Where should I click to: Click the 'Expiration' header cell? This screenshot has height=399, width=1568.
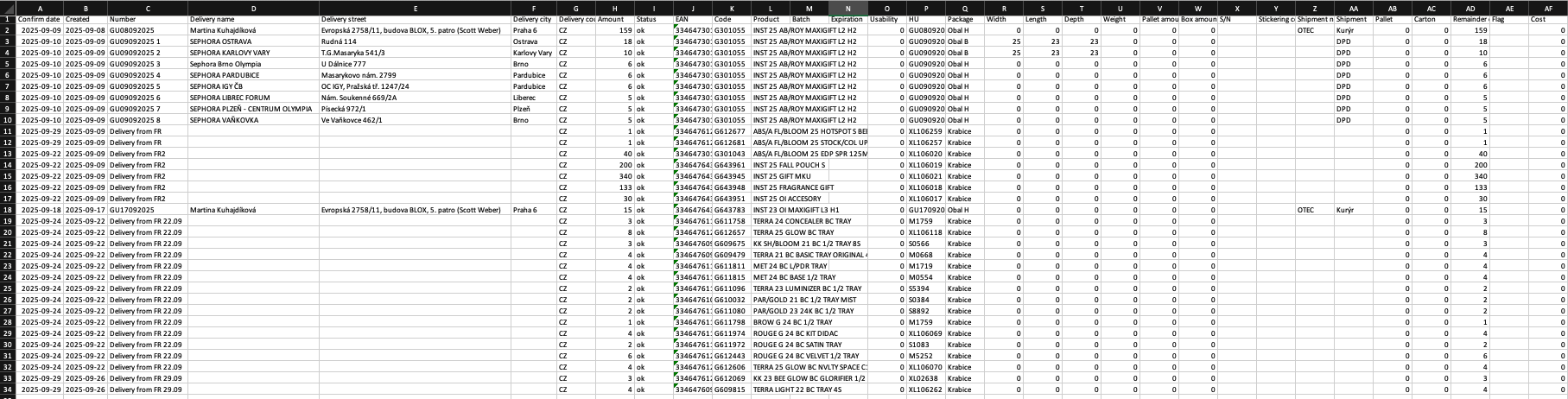tap(847, 19)
